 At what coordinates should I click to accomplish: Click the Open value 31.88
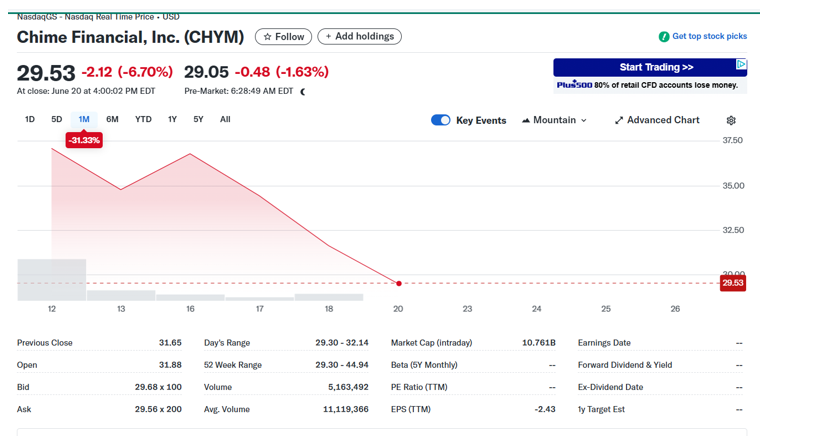170,365
